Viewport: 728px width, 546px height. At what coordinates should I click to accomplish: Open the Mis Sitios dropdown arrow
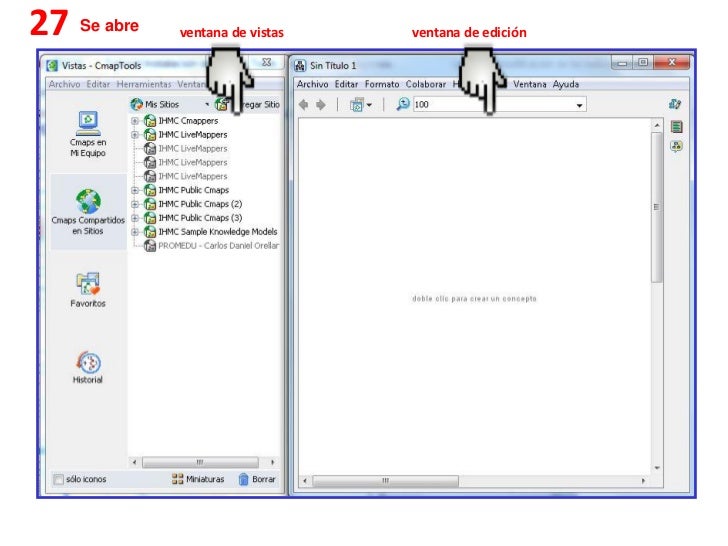pyautogui.click(x=207, y=104)
